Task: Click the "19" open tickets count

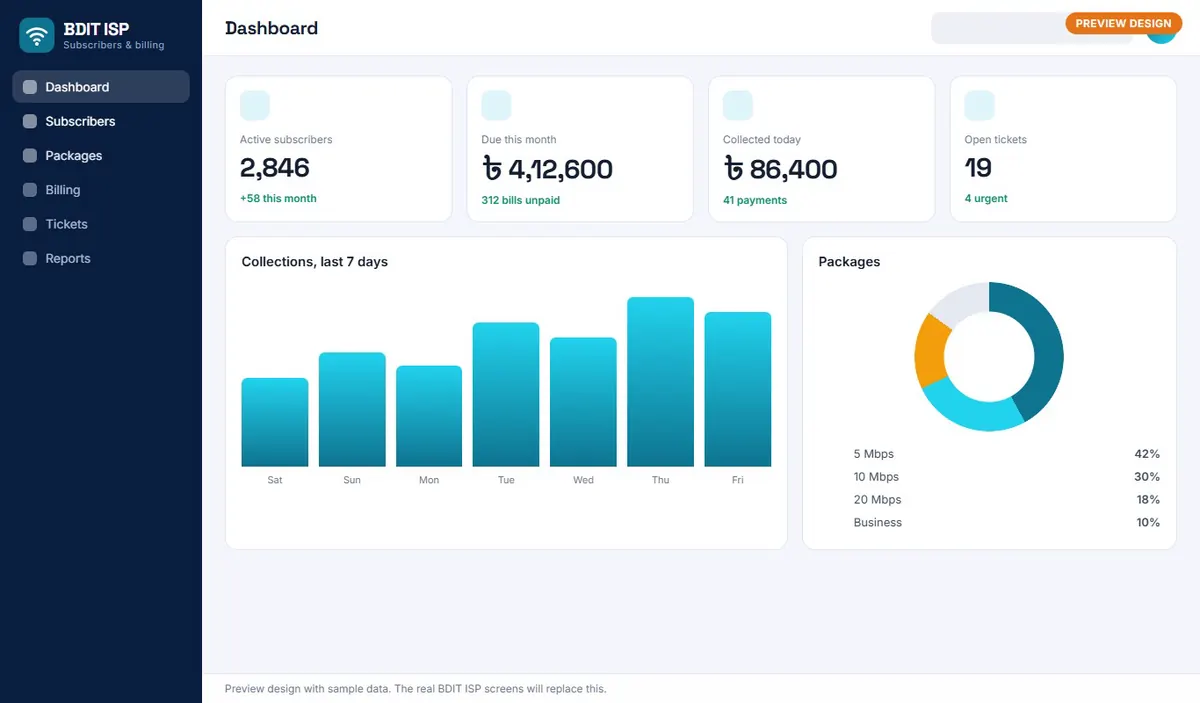Action: point(978,167)
